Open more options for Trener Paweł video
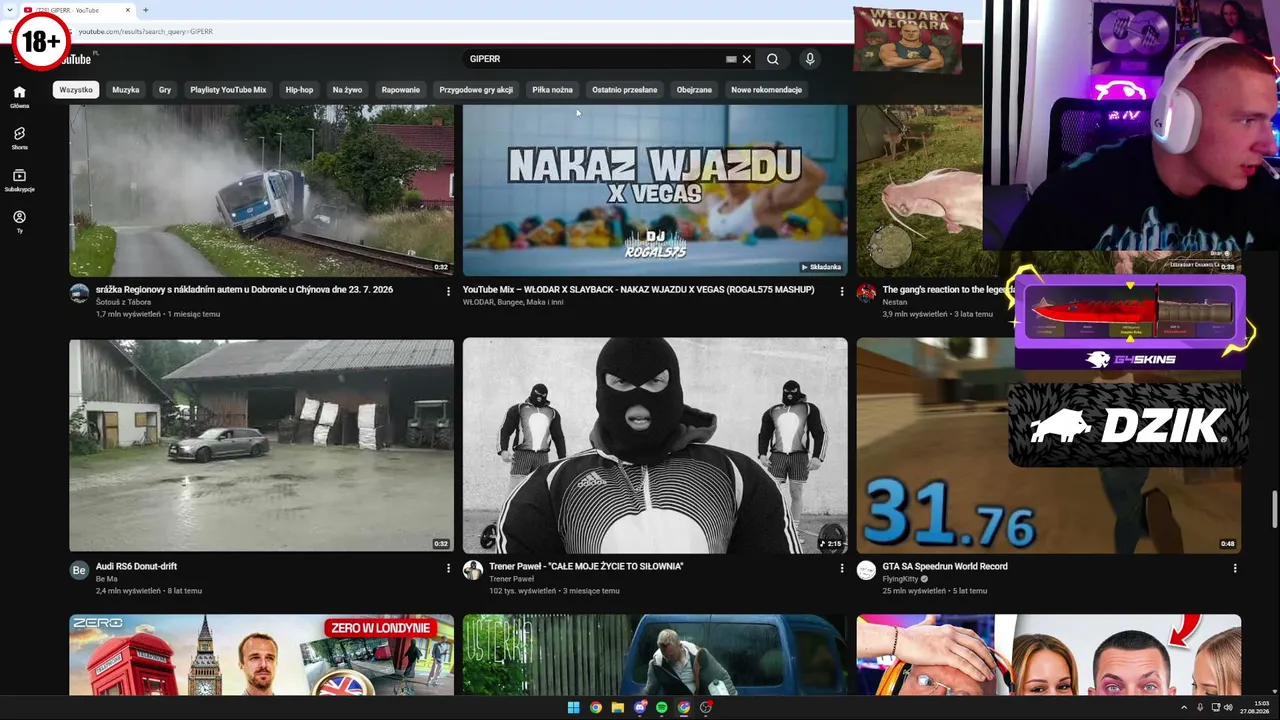1280x720 pixels. point(842,568)
